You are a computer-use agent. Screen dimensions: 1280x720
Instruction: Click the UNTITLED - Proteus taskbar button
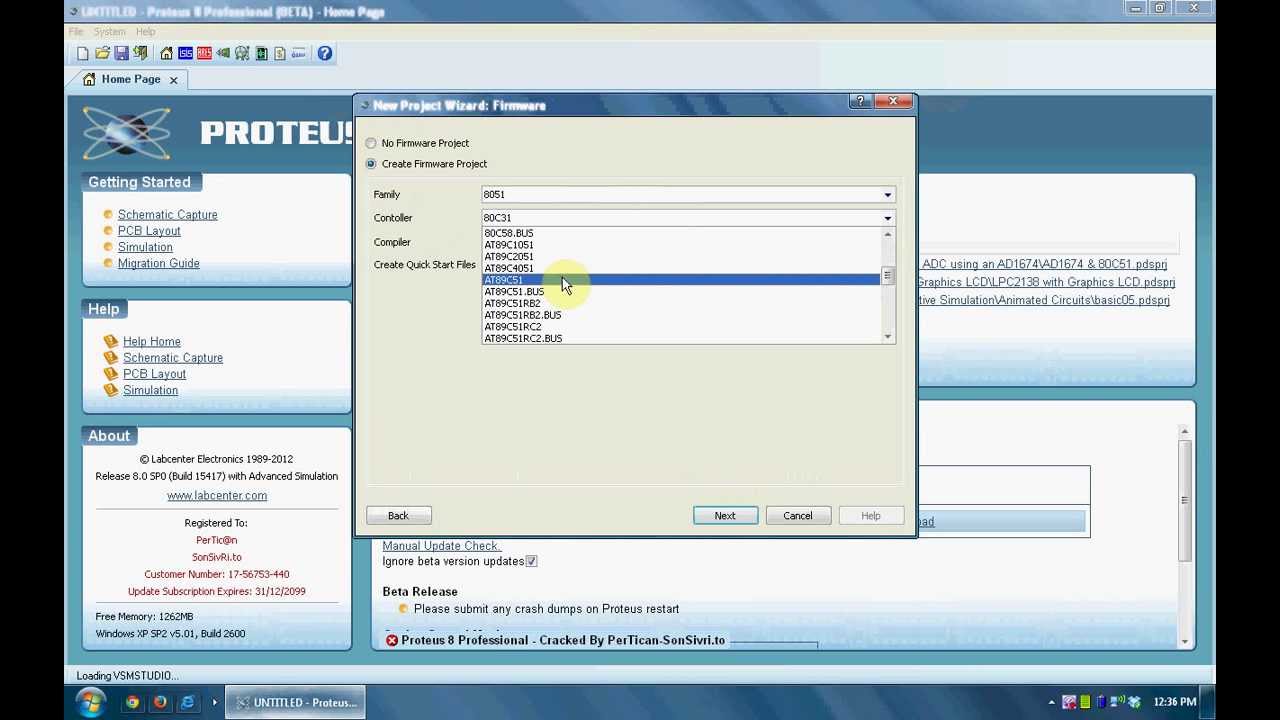pos(296,702)
